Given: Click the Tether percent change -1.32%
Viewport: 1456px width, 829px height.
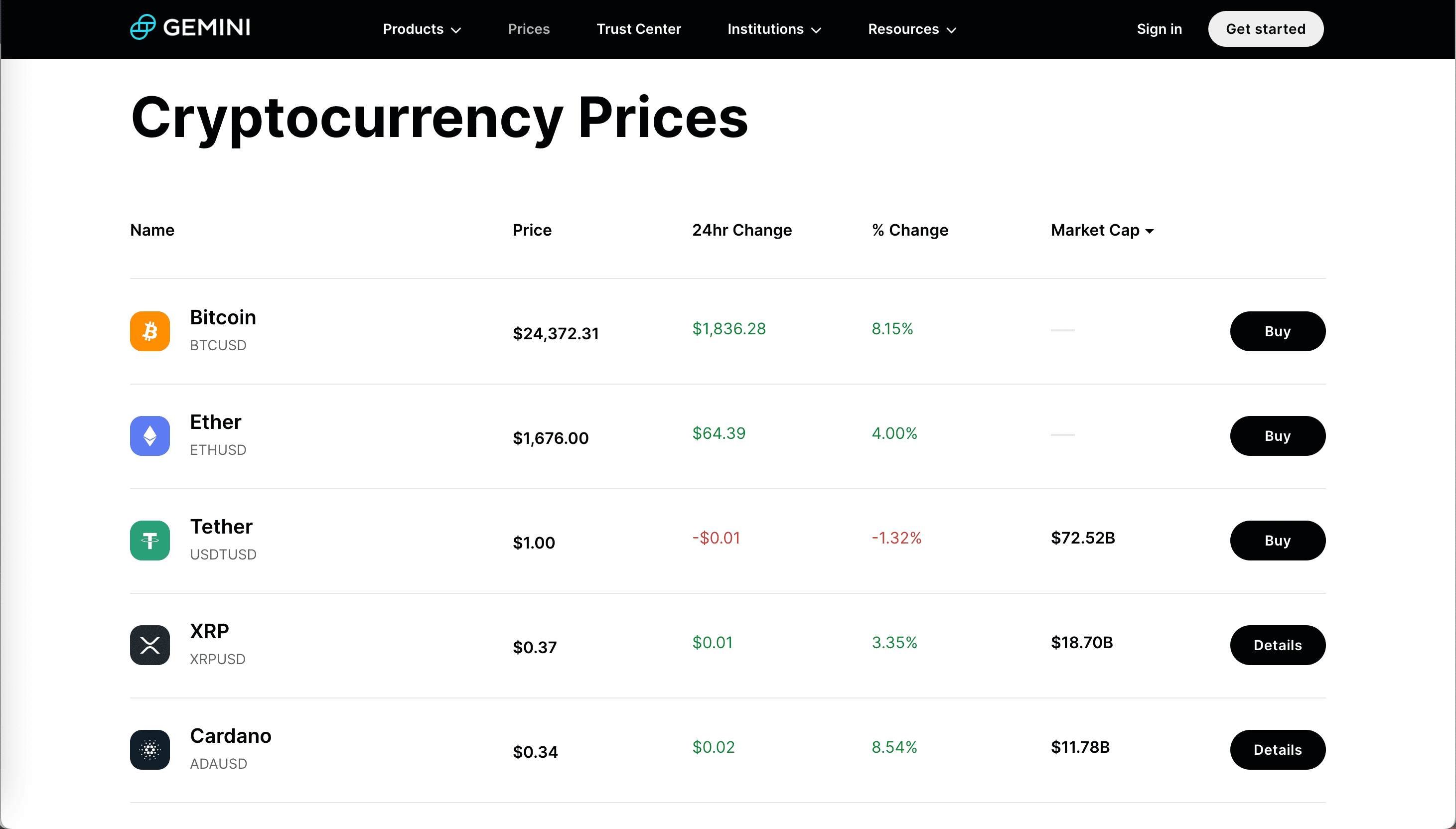Looking at the screenshot, I should tap(896, 538).
